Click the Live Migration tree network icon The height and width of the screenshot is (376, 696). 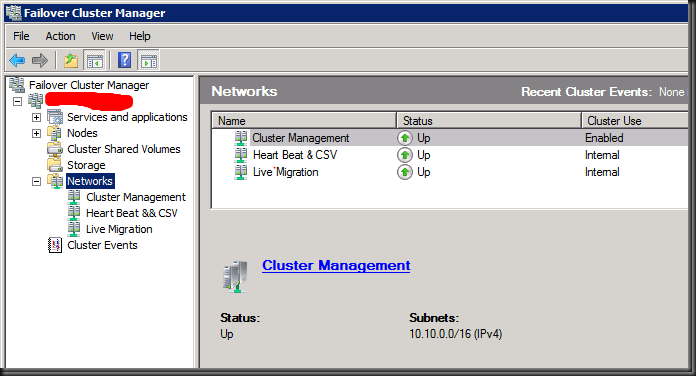pos(74,229)
